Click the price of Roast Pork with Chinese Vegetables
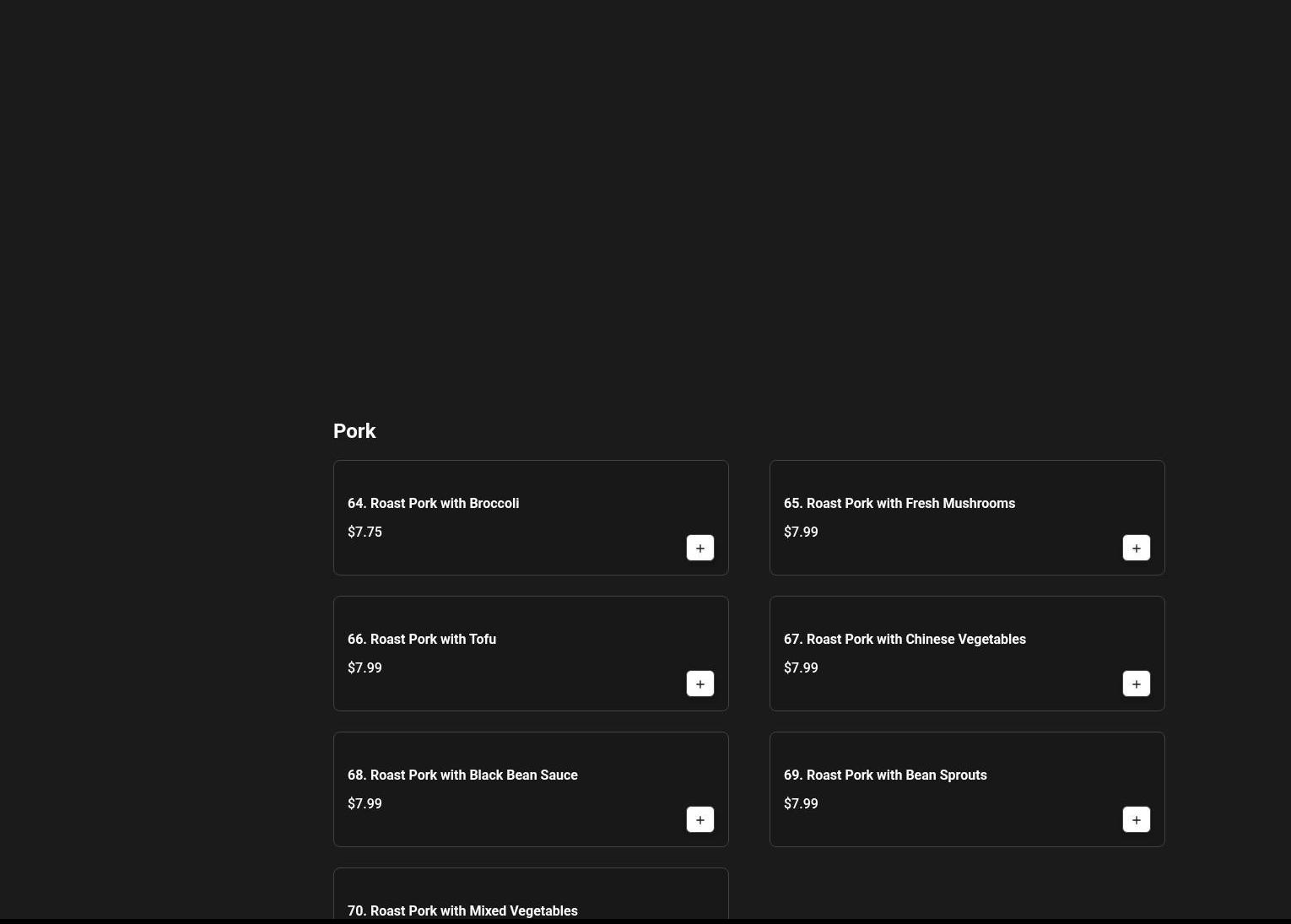1291x924 pixels. [x=801, y=667]
